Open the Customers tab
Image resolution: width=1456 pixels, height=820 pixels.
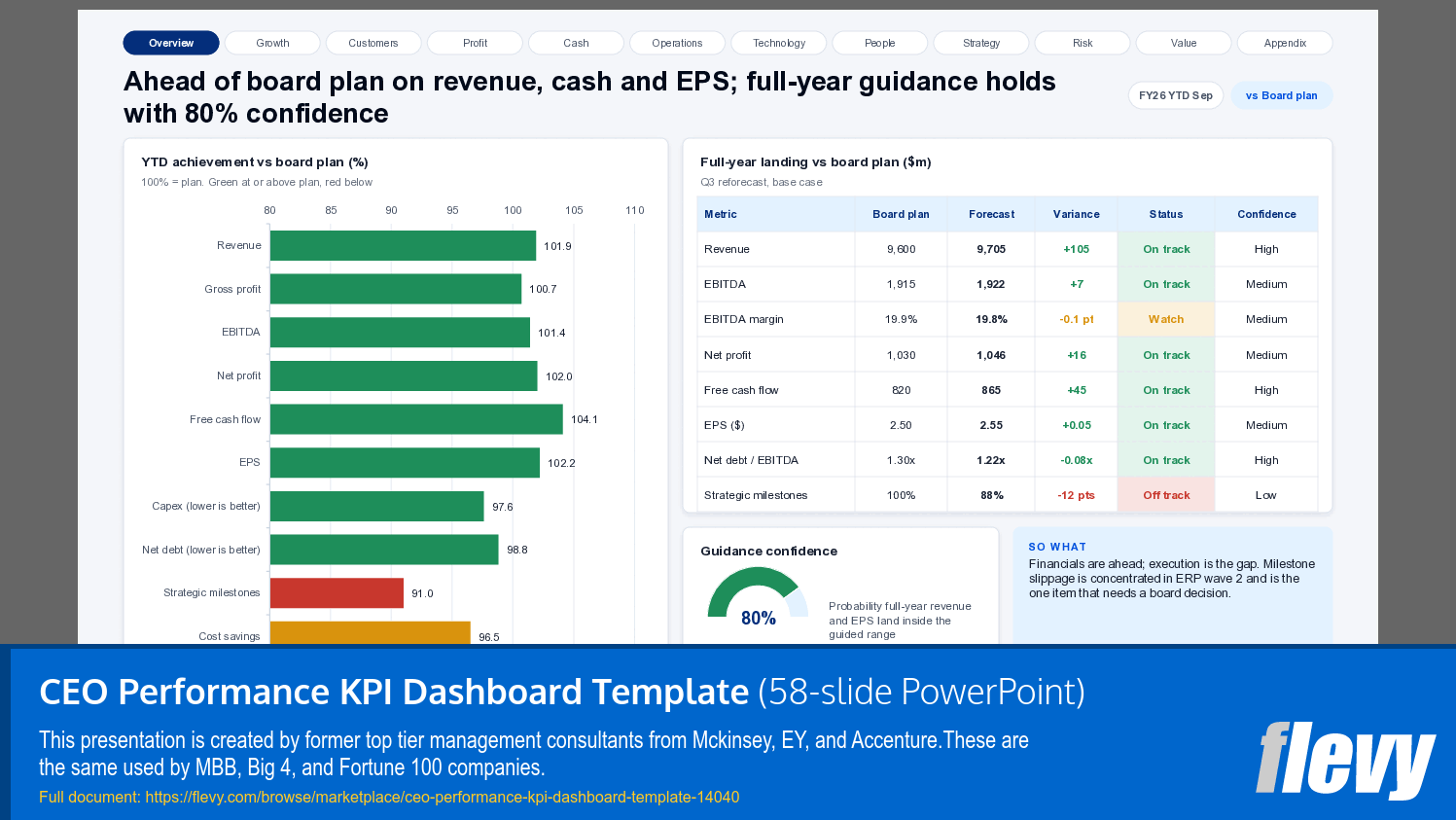pos(373,43)
